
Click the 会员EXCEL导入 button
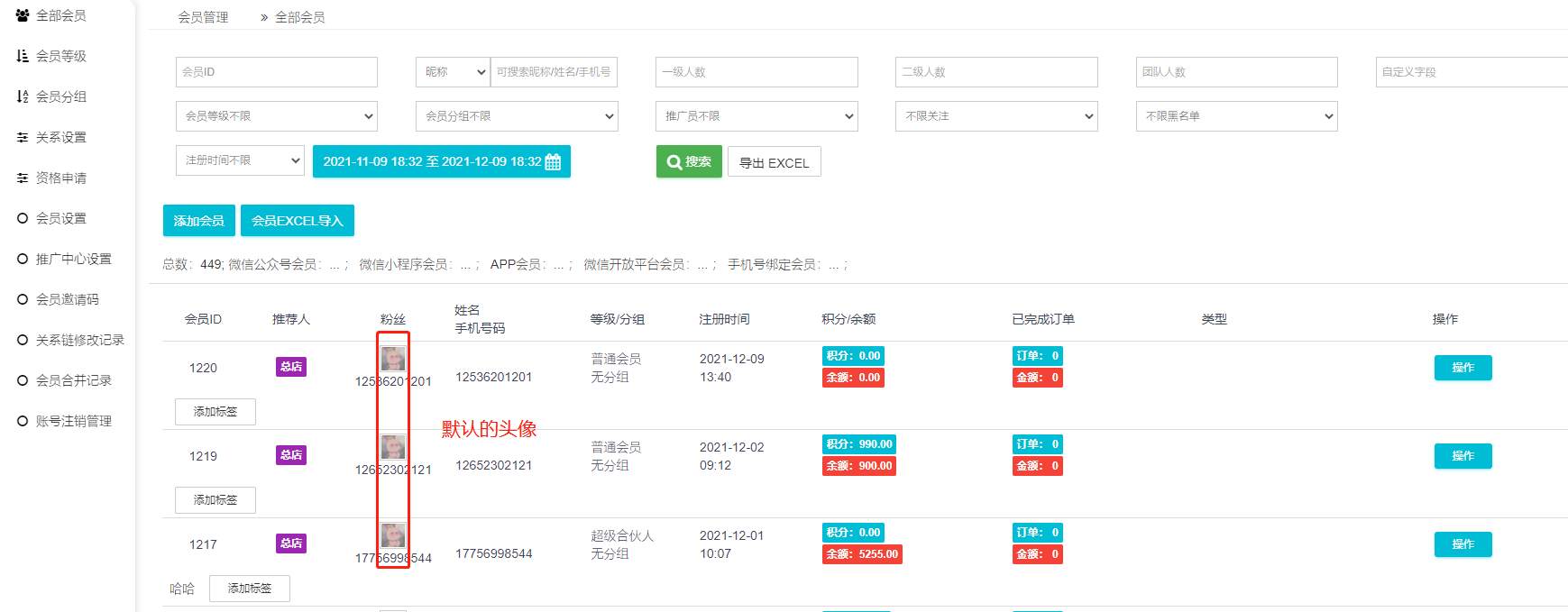click(298, 221)
